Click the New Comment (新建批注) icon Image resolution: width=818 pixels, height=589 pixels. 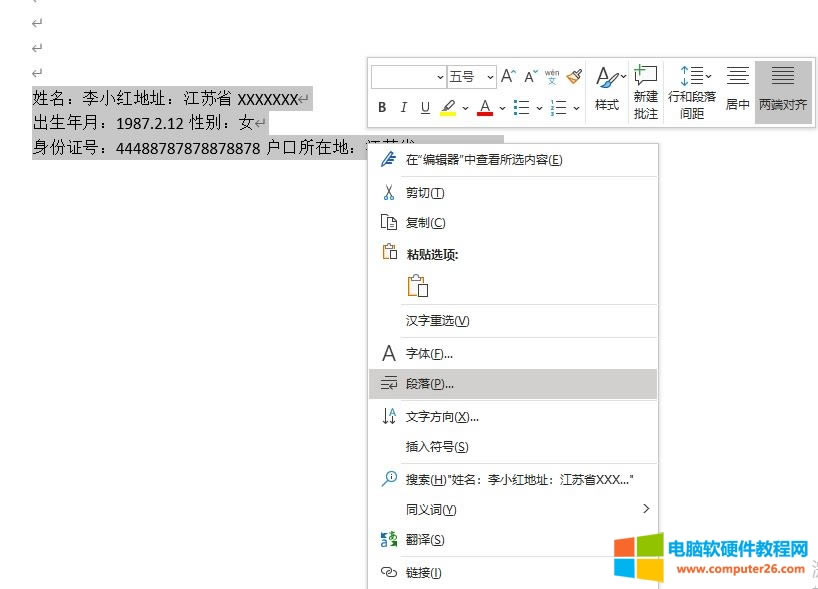click(646, 91)
